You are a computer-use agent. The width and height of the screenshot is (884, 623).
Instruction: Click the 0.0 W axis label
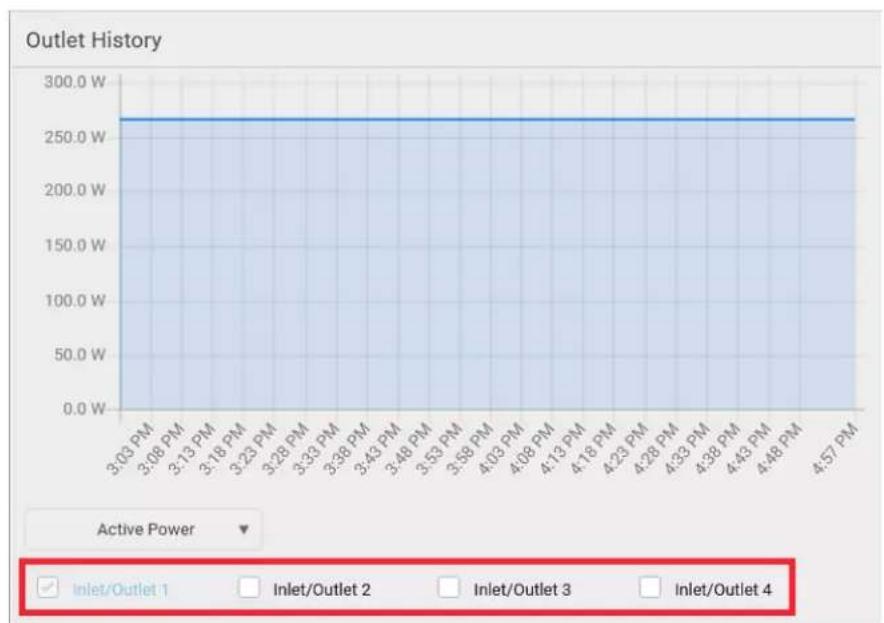tap(84, 409)
